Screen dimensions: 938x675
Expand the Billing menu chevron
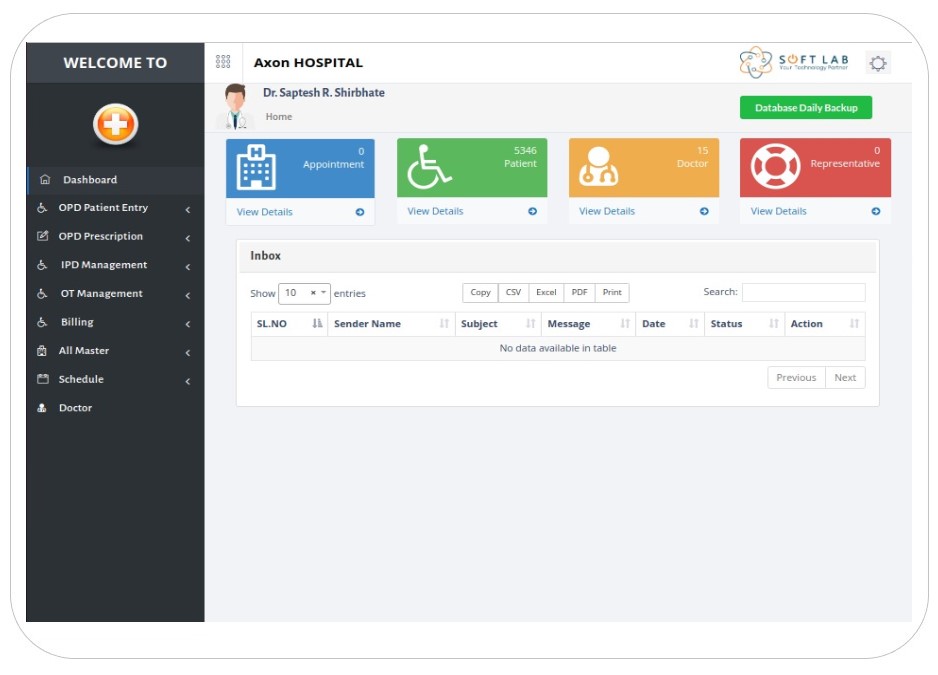click(x=187, y=324)
